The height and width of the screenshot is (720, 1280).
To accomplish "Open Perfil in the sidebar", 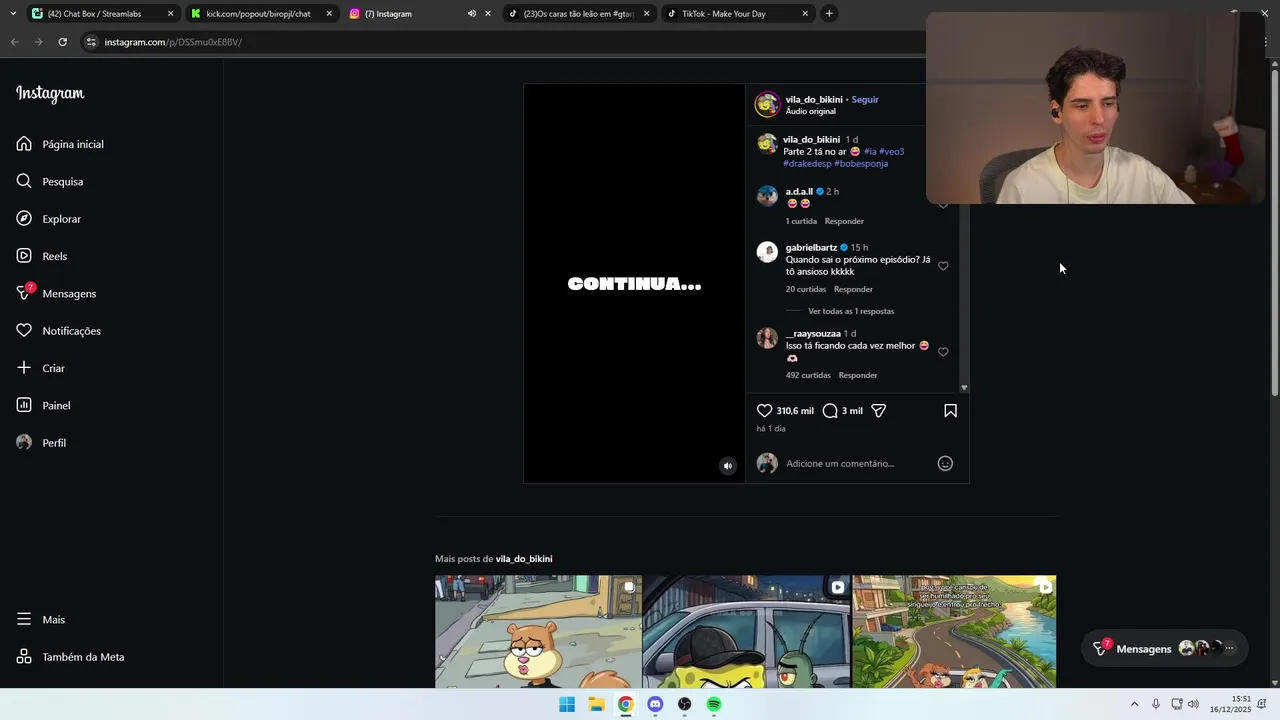I will pyautogui.click(x=41, y=443).
